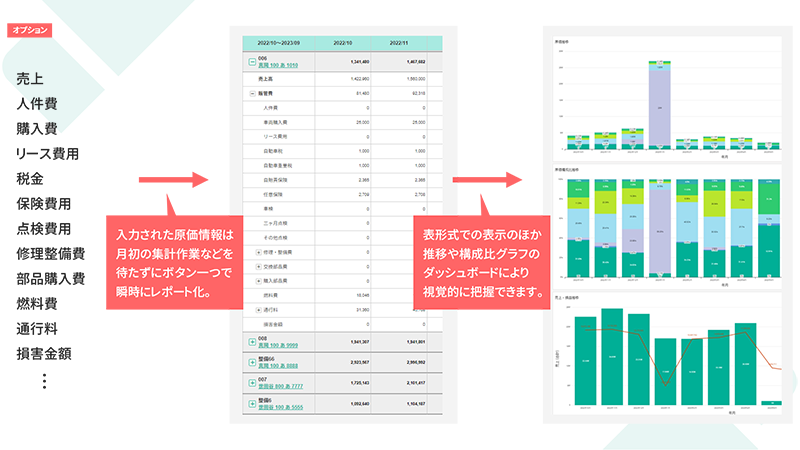Expand the 購入部品費 row
This screenshot has width=800, height=450.
click(x=259, y=281)
